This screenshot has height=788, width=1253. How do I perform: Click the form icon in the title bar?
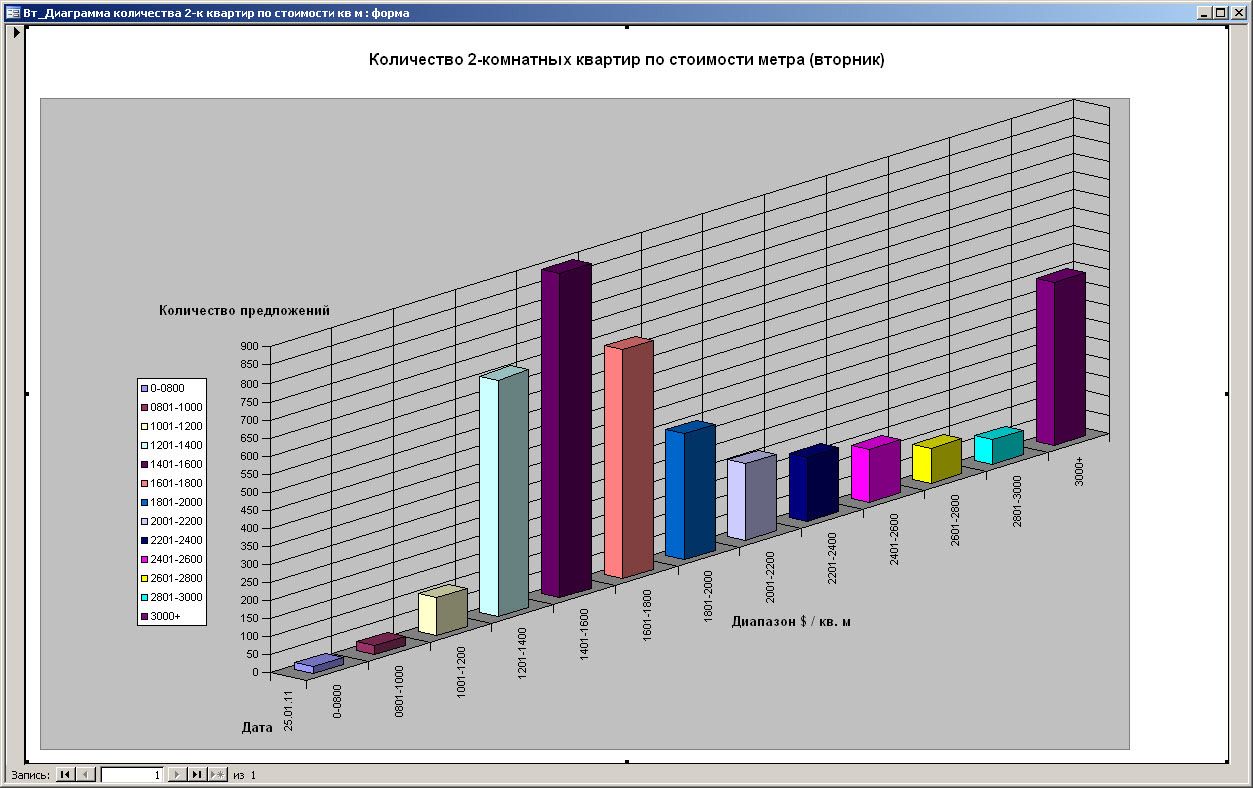12,13
